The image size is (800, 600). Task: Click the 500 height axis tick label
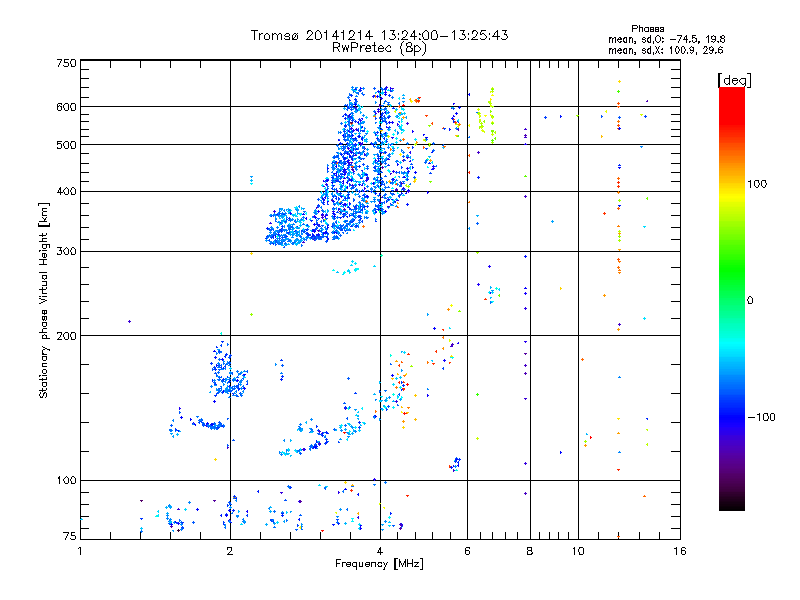[x=66, y=145]
